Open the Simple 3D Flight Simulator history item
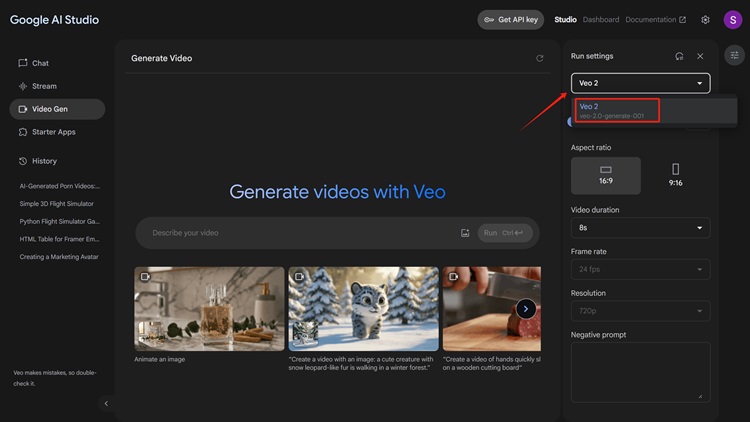 pyautogui.click(x=56, y=204)
